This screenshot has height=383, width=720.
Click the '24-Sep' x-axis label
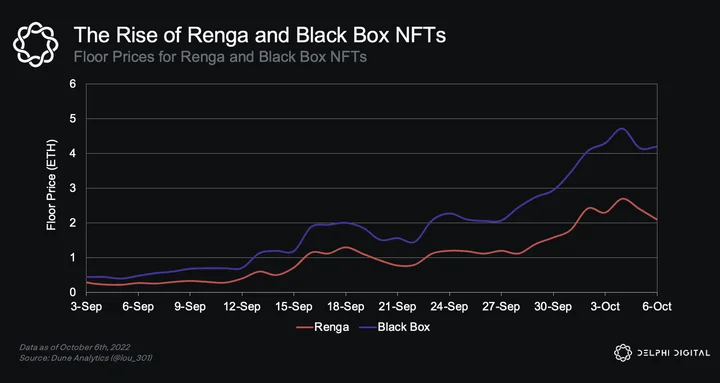tap(450, 306)
